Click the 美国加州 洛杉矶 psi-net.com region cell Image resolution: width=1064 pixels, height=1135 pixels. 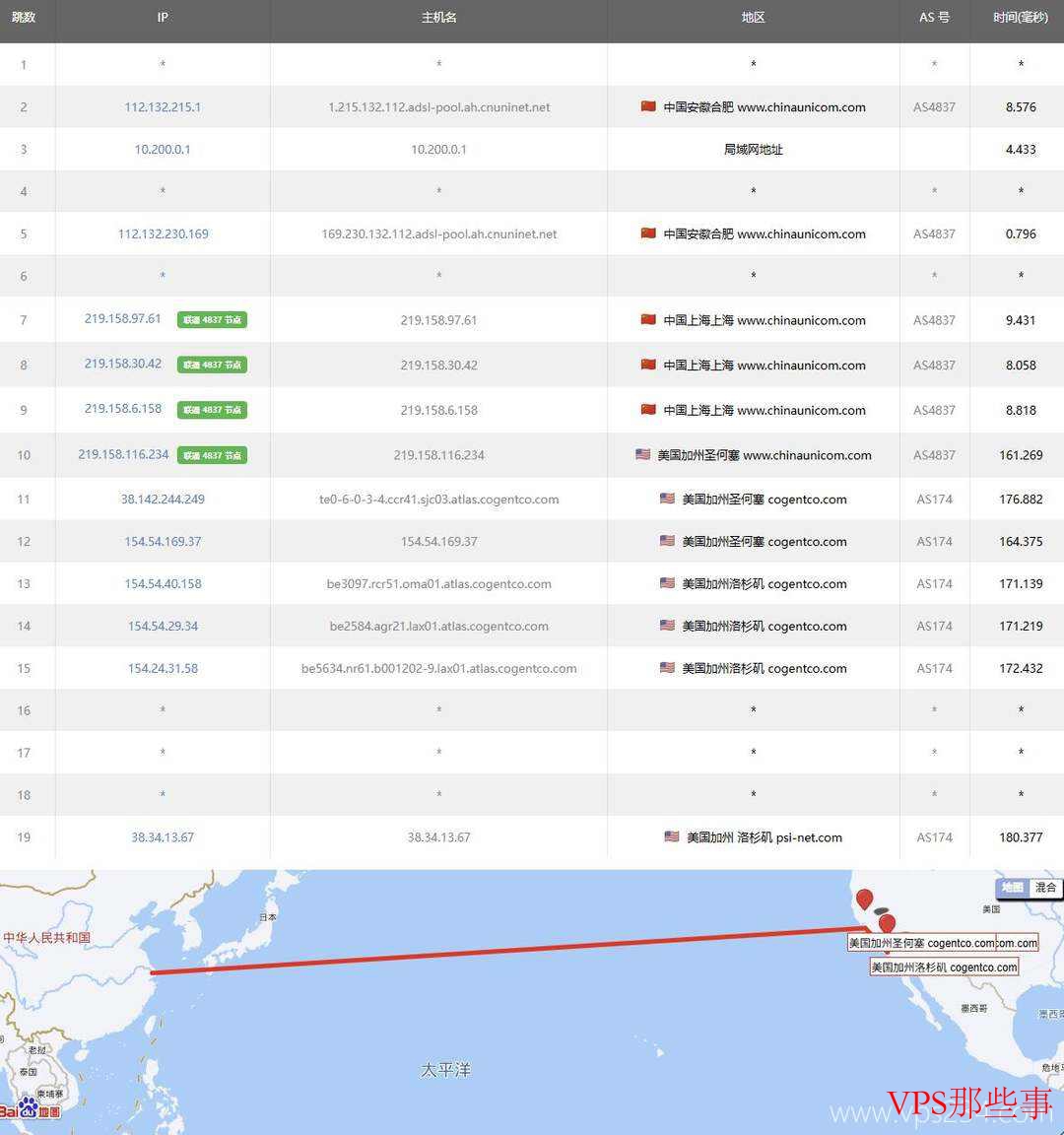point(753,836)
